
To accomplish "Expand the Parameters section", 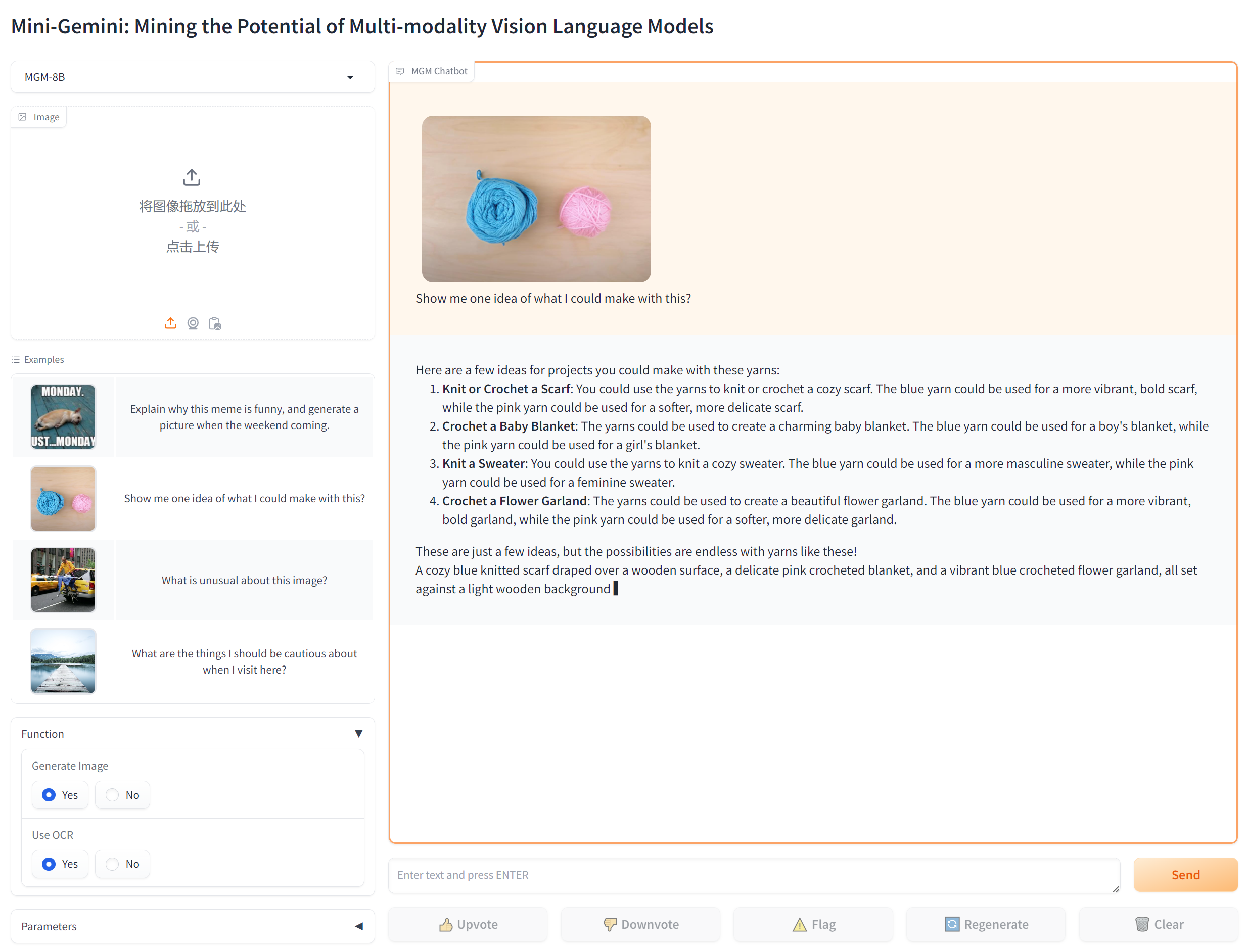I will 358,927.
